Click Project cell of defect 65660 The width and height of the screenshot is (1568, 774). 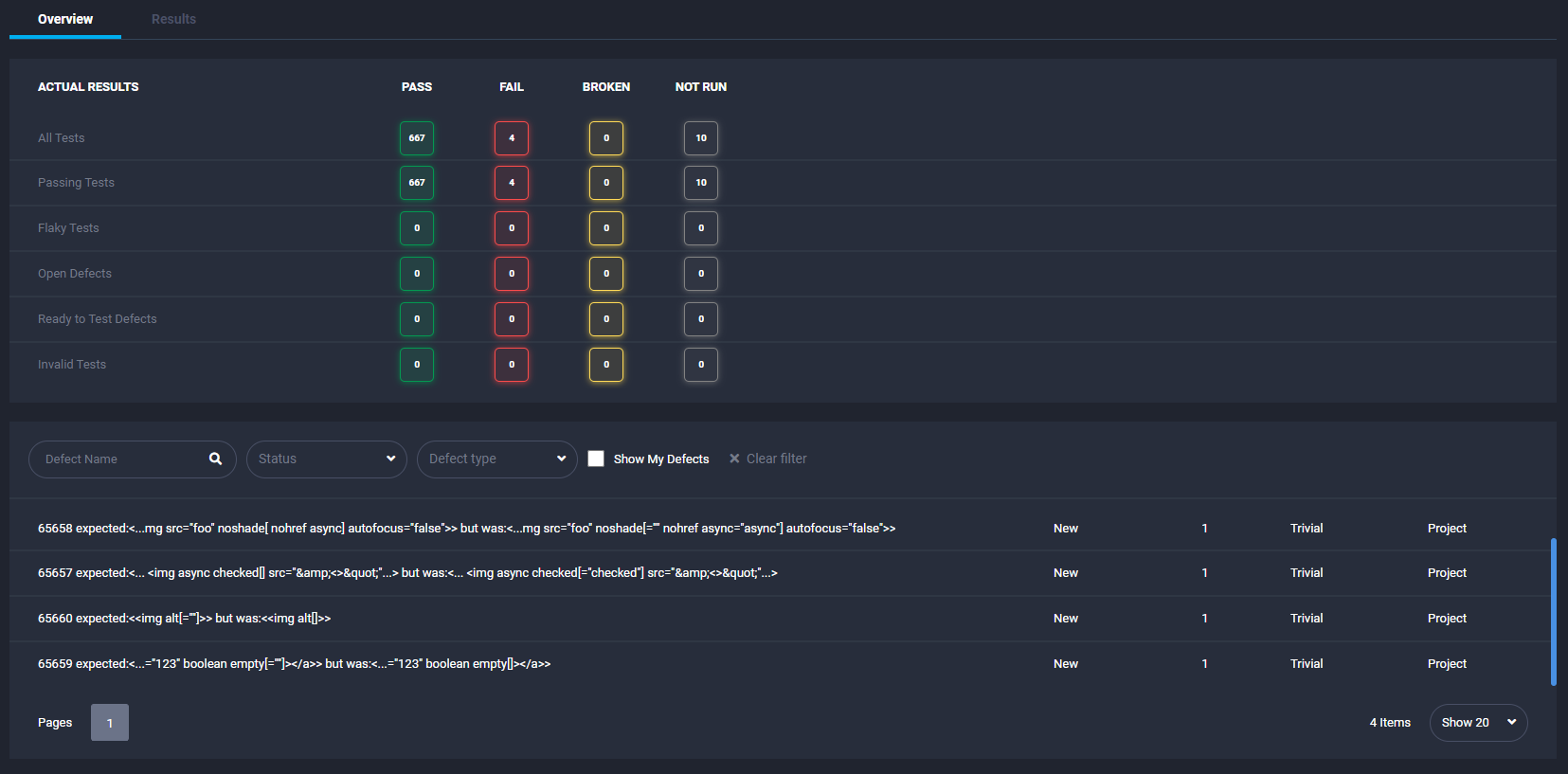coord(1447,619)
